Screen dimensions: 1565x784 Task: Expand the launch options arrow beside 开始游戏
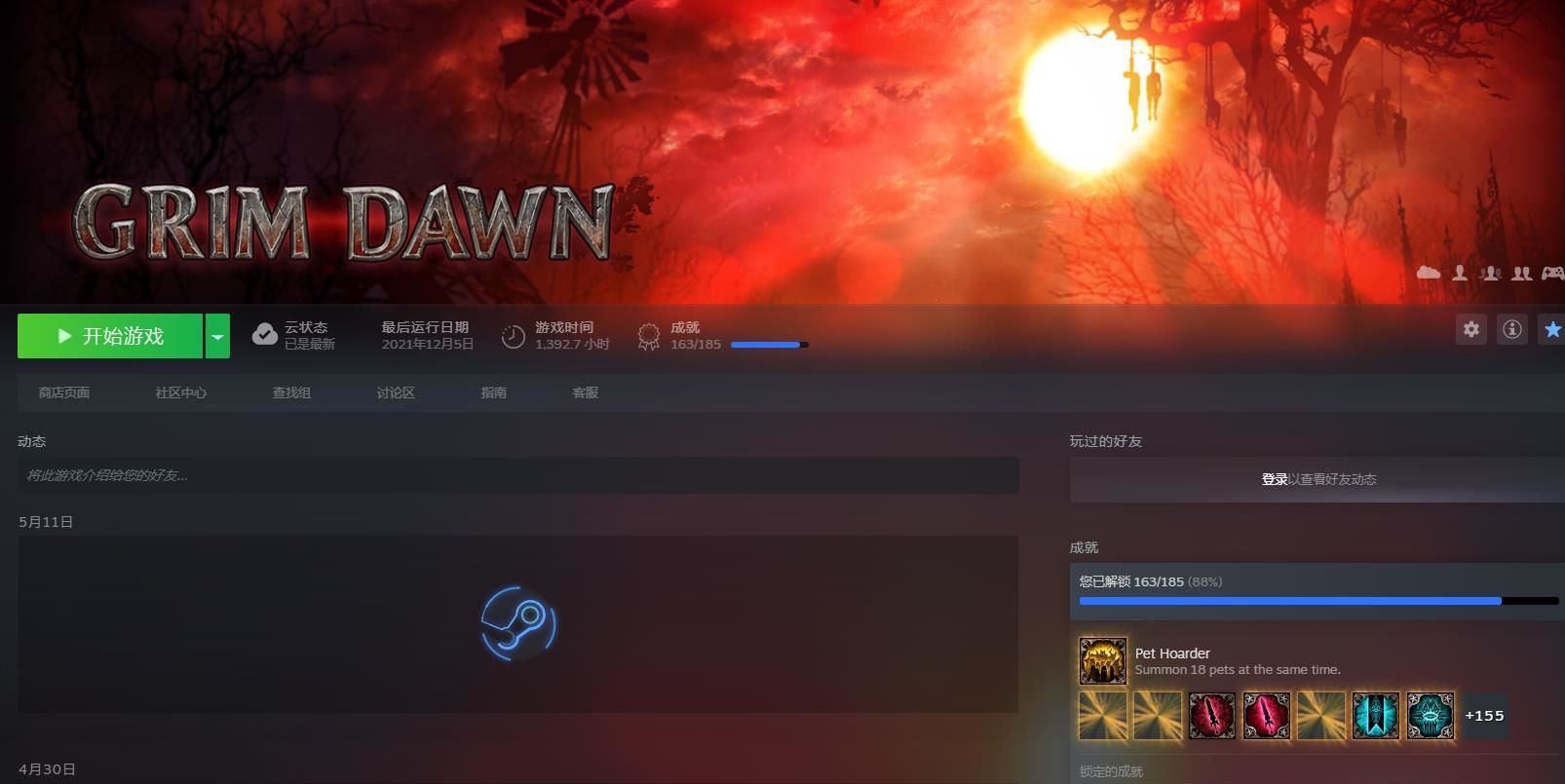[217, 336]
